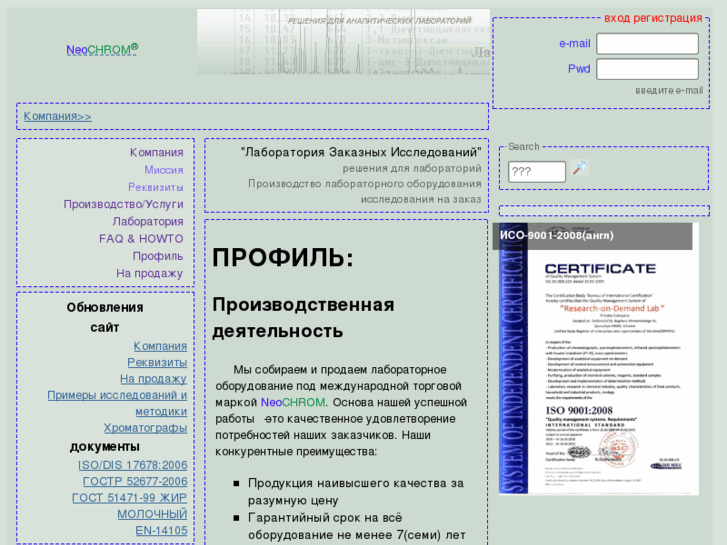The image size is (727, 545).
Task: Click the header chromatogram banner image
Action: [343, 42]
